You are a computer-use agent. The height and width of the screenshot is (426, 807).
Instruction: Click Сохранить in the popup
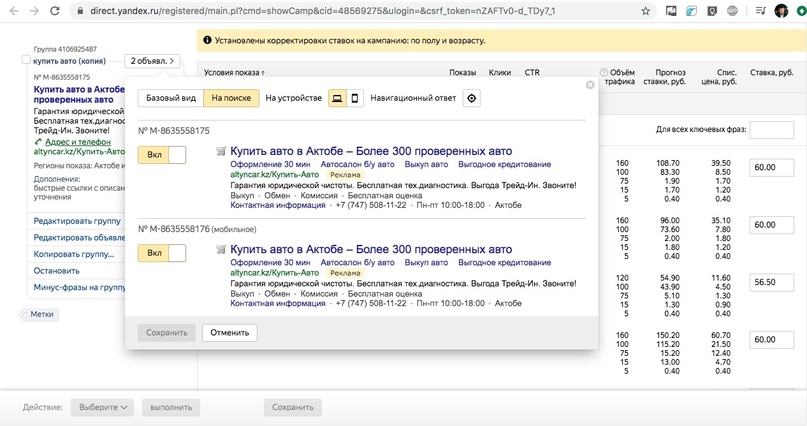click(x=167, y=333)
